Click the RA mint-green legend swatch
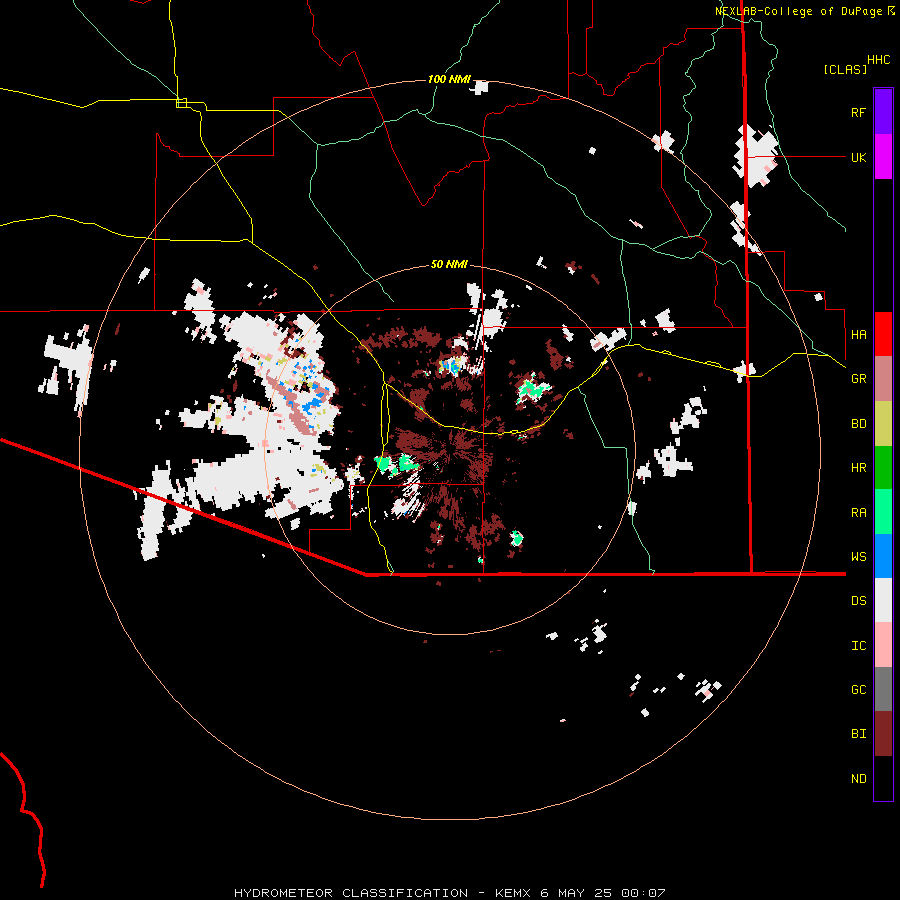The image size is (900, 900). click(x=883, y=512)
